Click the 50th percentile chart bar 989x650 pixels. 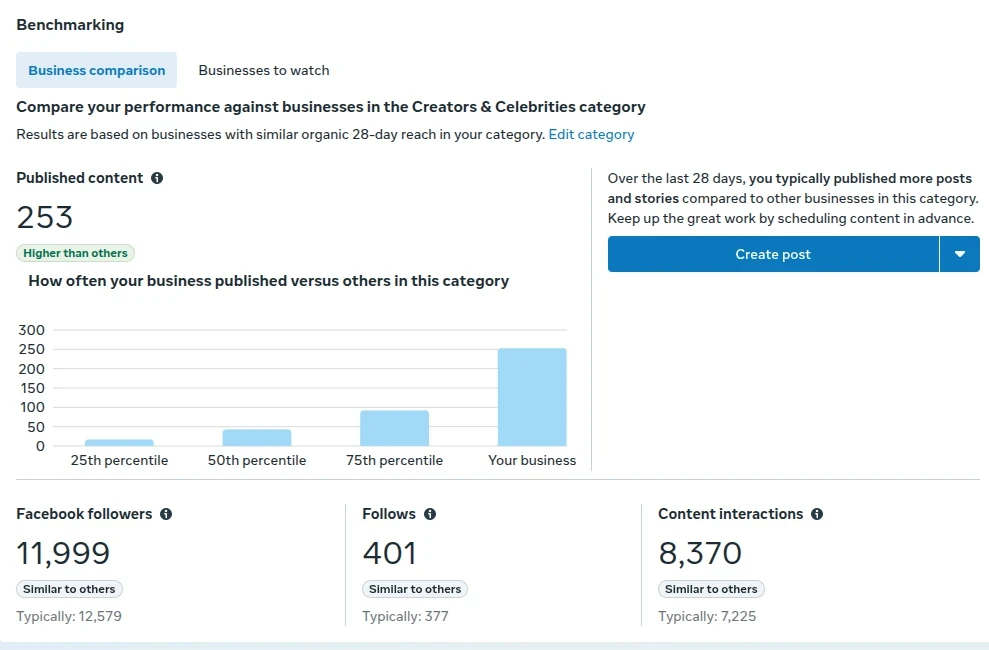[257, 438]
